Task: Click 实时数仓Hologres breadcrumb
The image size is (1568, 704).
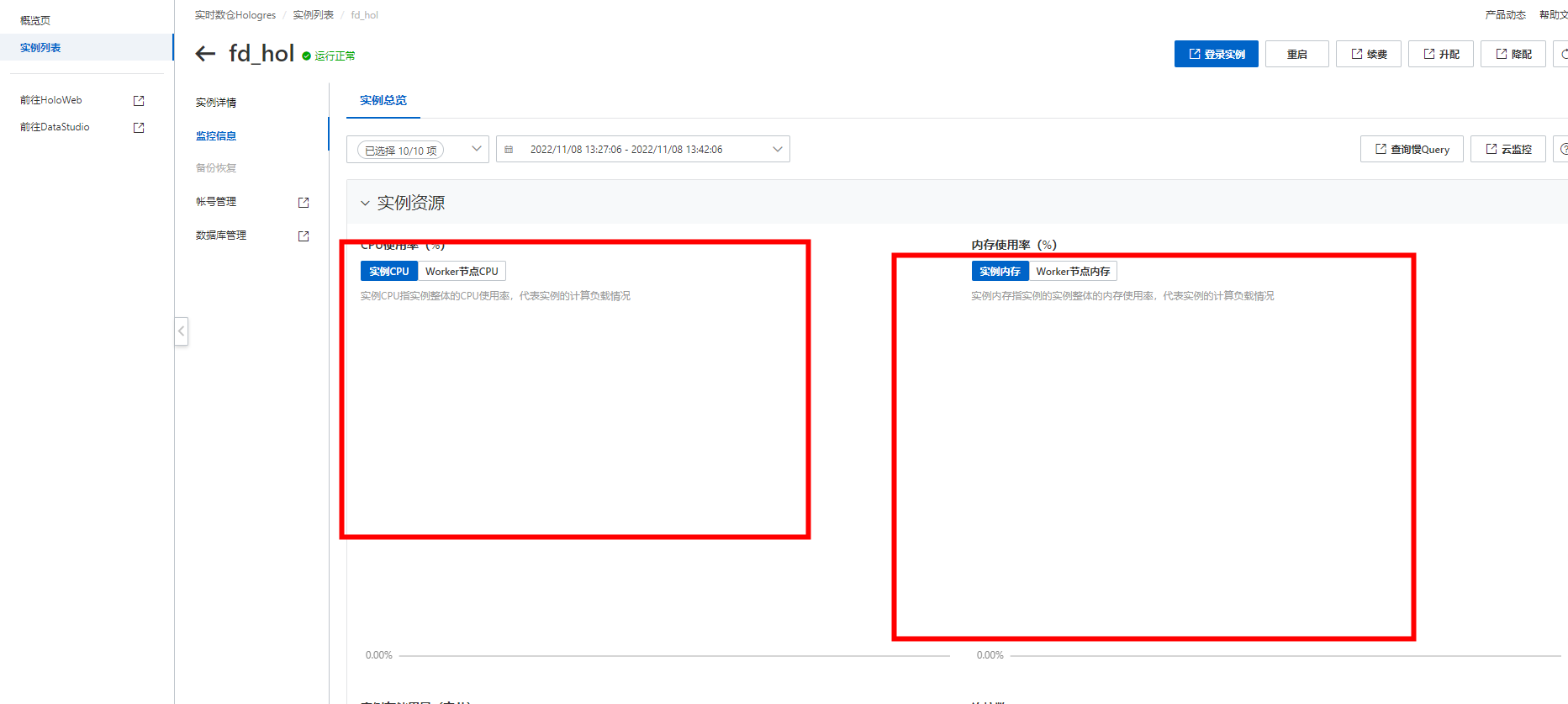Action: click(x=235, y=15)
